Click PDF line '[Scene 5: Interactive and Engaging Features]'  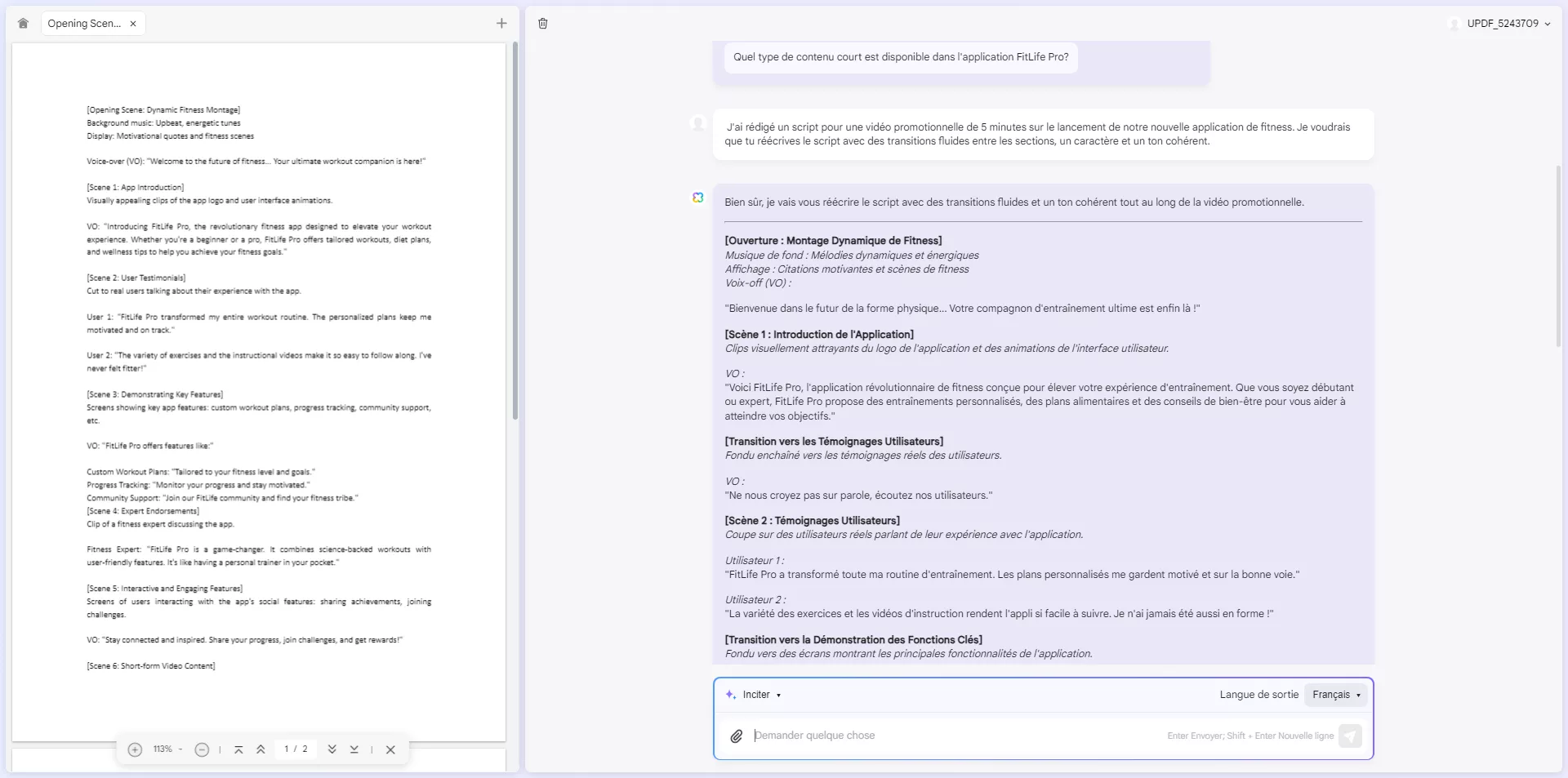point(165,589)
